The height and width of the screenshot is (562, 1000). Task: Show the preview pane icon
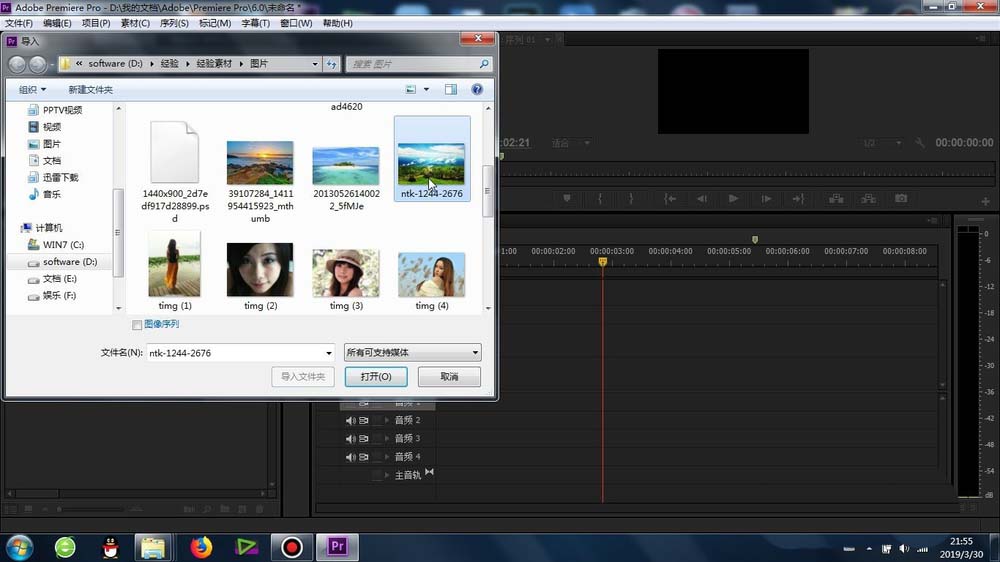[451, 89]
